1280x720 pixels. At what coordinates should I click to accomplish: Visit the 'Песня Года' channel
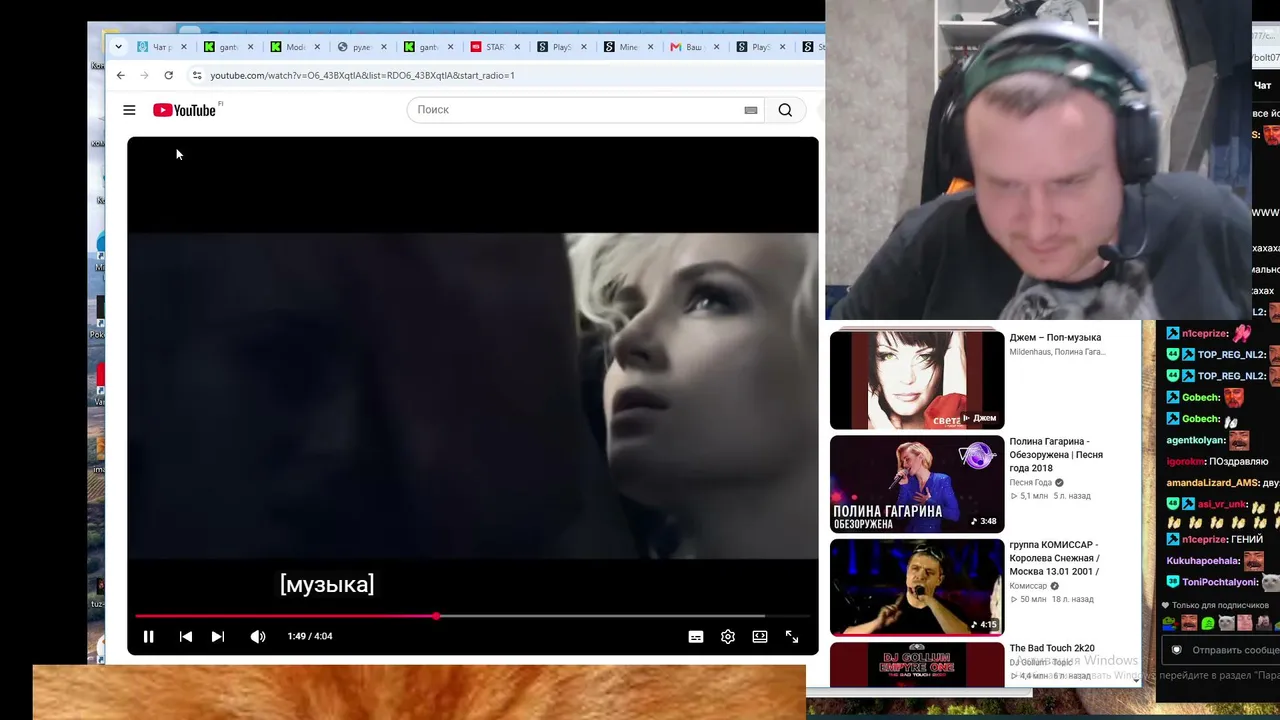[x=1030, y=483]
